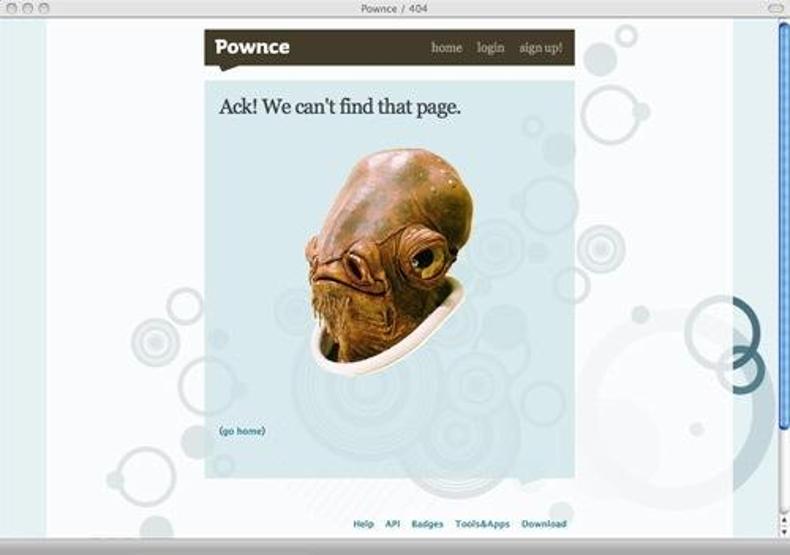Open the Download footer link
The height and width of the screenshot is (555, 790).
click(544, 524)
